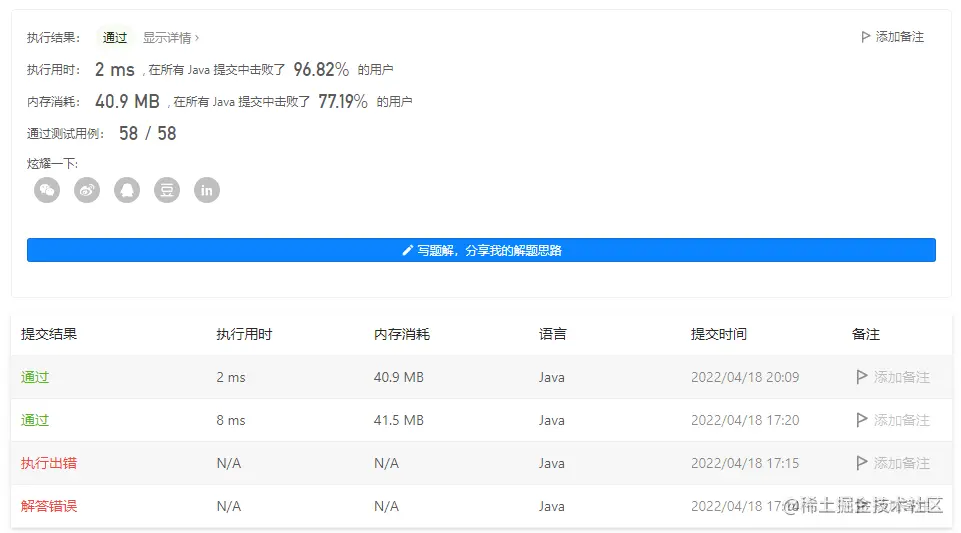This screenshot has width=961, height=533.
Task: Share result via Douban icon
Action: (167, 190)
